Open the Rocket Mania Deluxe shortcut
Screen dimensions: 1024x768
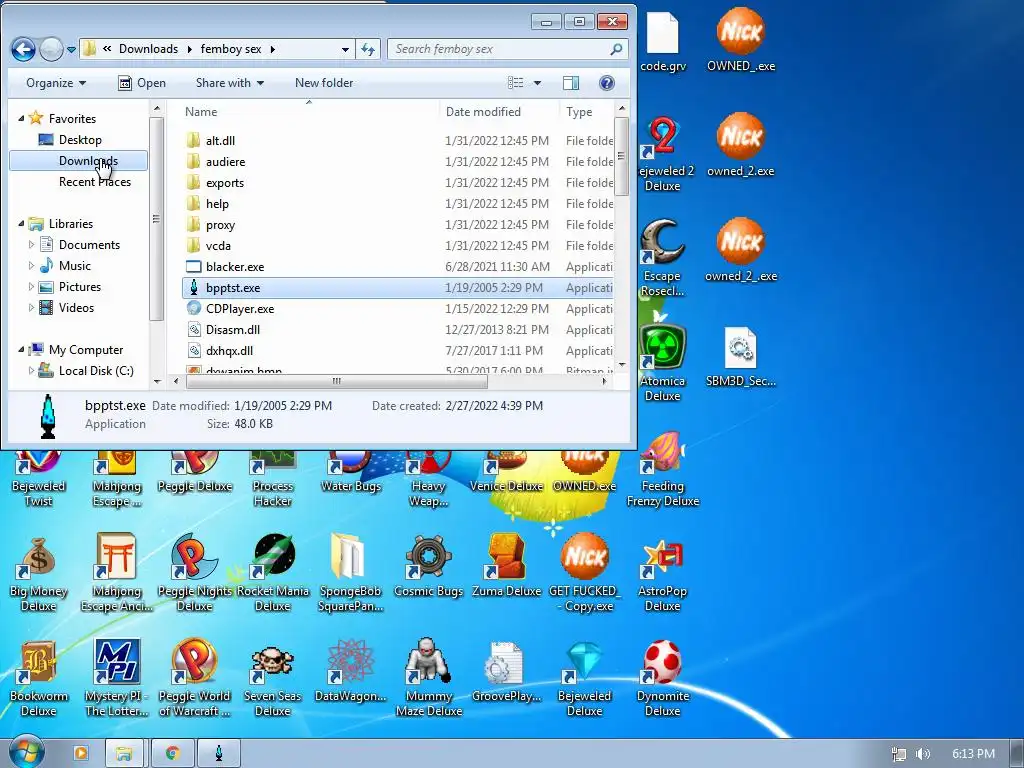273,573
